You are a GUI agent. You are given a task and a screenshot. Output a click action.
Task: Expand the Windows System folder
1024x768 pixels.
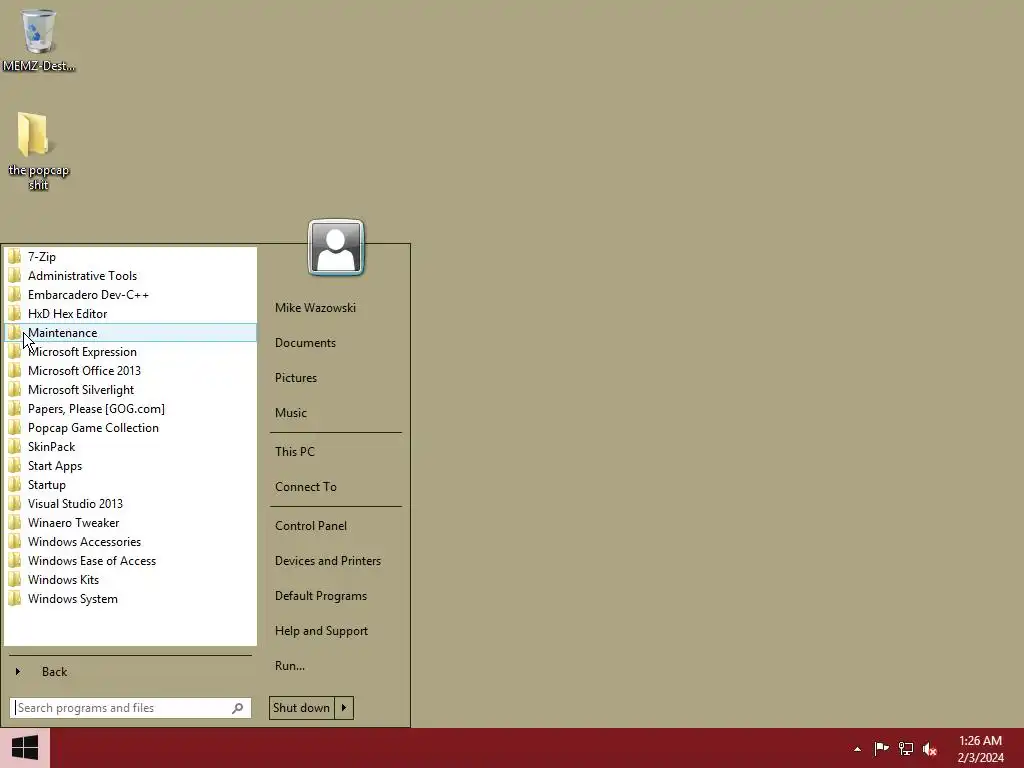(131, 599)
